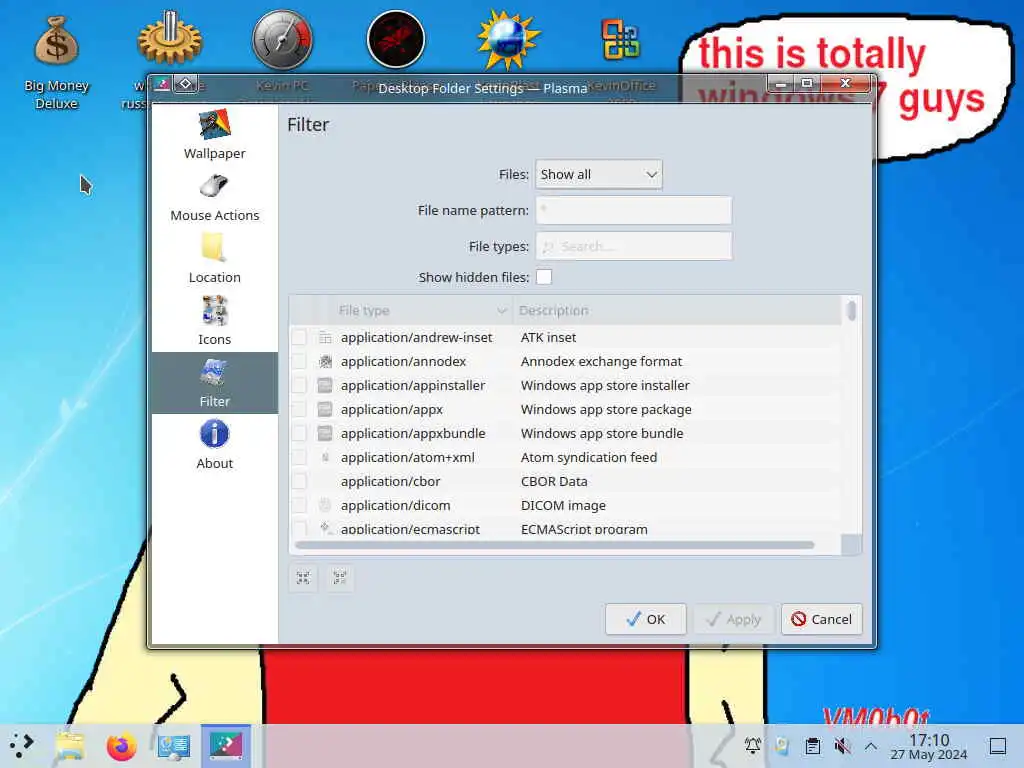Click the annodex file type icon
Screen dimensions: 1024x768
pyautogui.click(x=325, y=361)
